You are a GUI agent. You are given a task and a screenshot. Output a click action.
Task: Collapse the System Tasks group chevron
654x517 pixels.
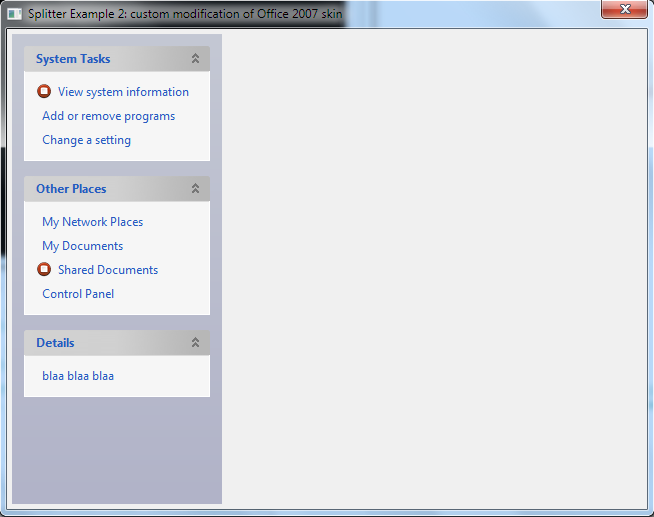click(195, 58)
